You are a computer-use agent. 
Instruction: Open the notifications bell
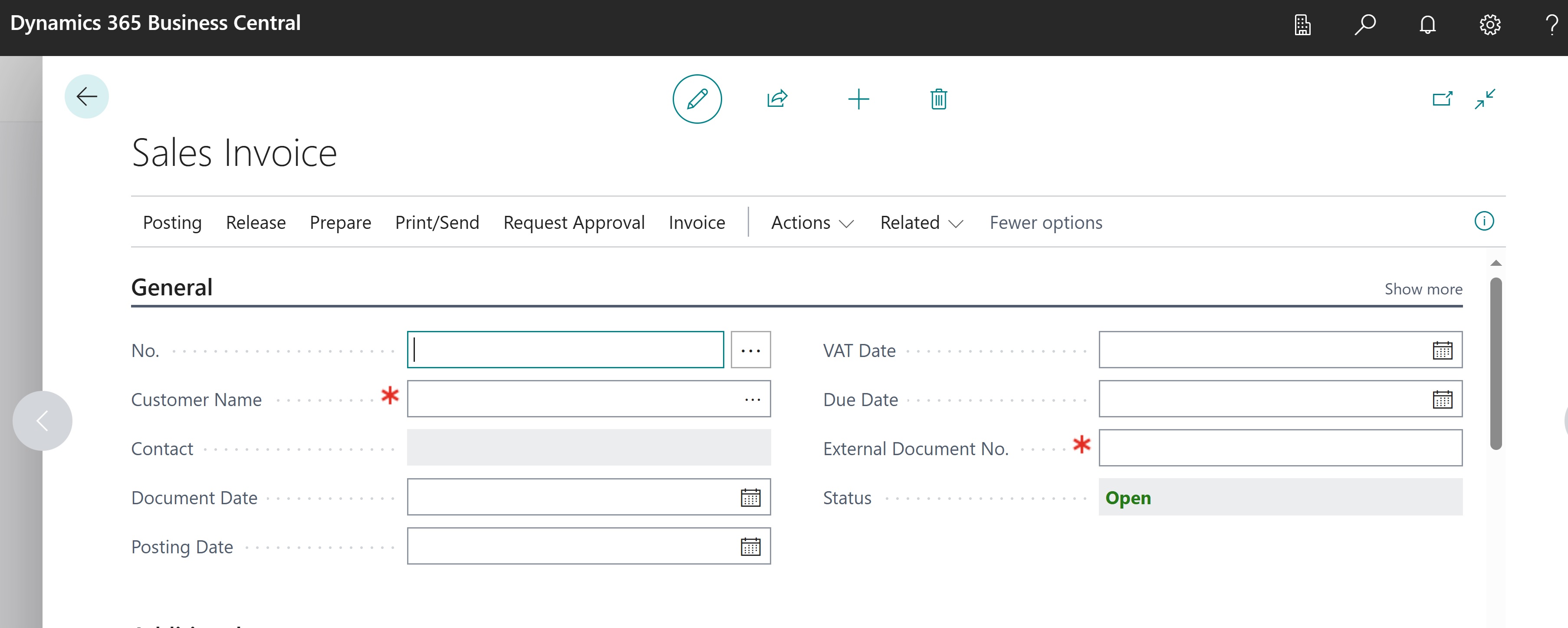[x=1427, y=24]
